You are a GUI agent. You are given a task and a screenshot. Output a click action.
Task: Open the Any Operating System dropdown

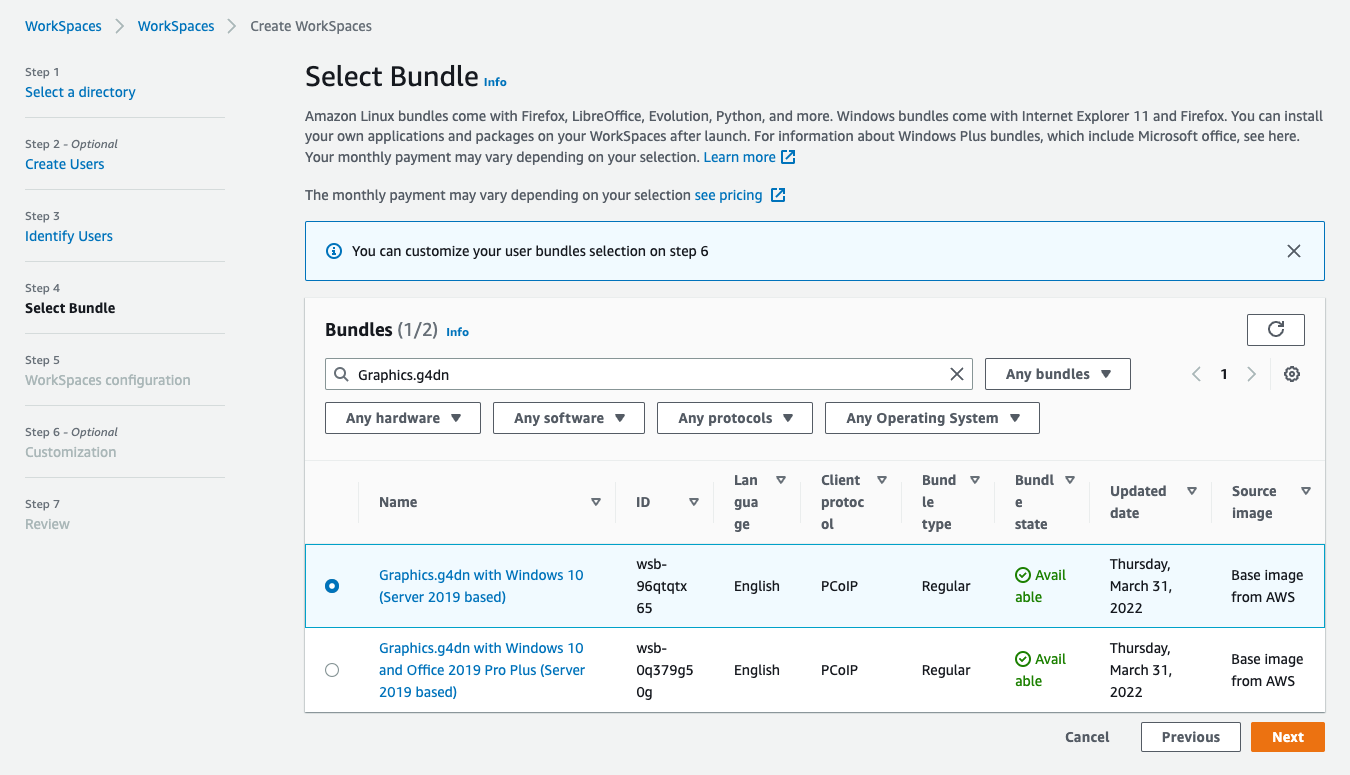coord(932,418)
